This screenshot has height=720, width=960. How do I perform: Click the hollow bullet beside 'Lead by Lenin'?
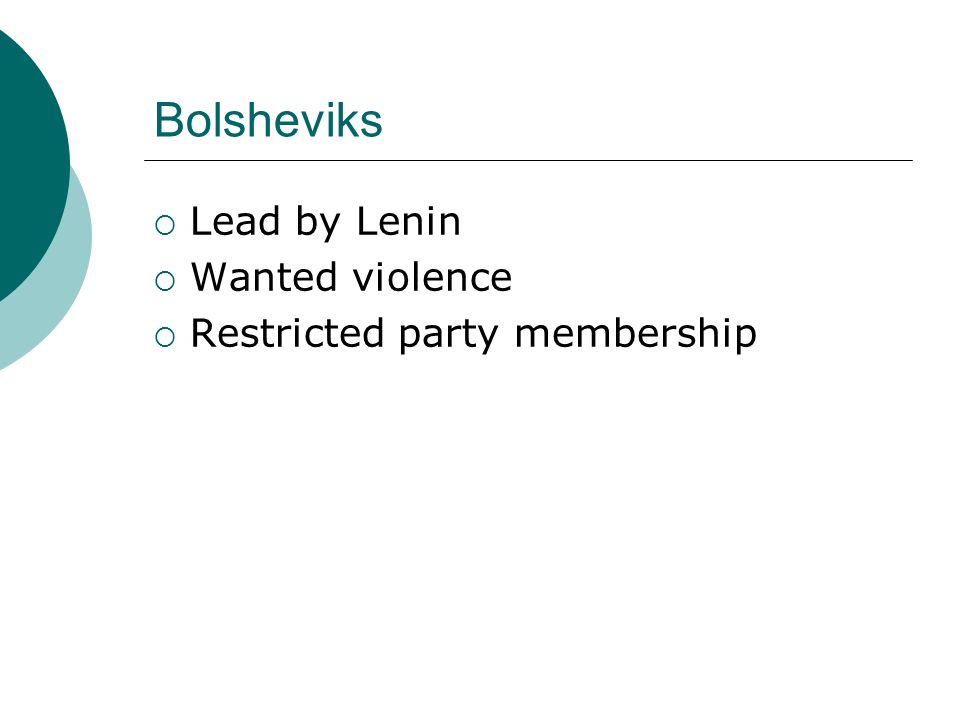click(165, 225)
